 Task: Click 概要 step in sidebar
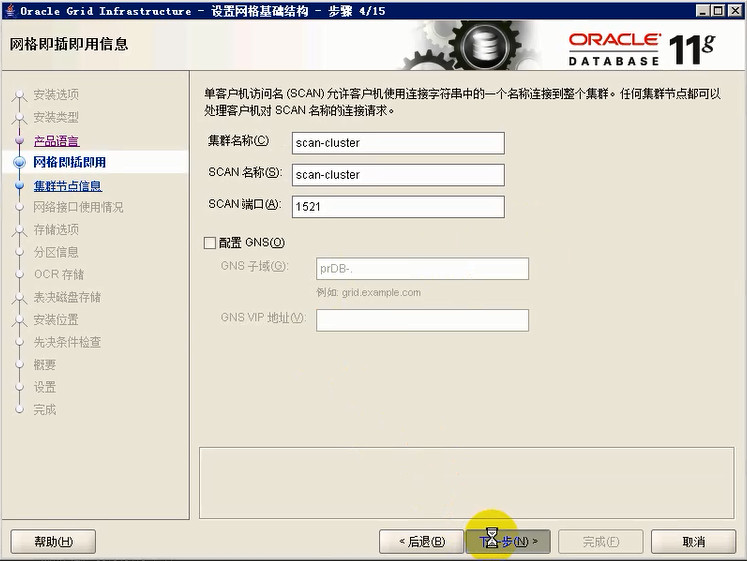click(x=45, y=364)
